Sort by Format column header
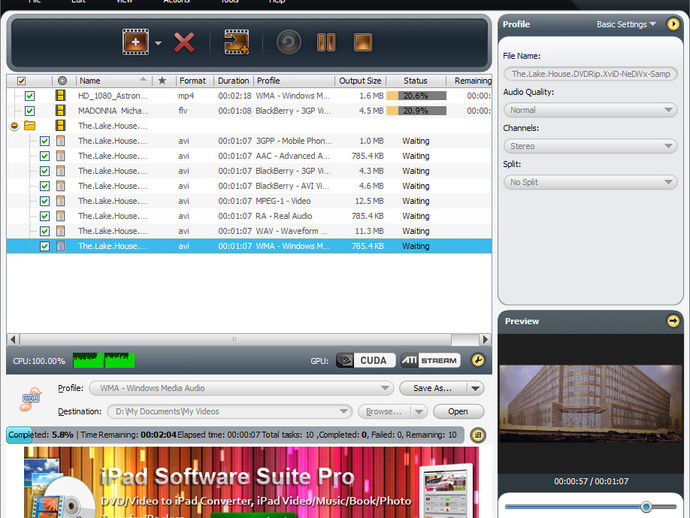The height and width of the screenshot is (518, 690). pos(193,81)
